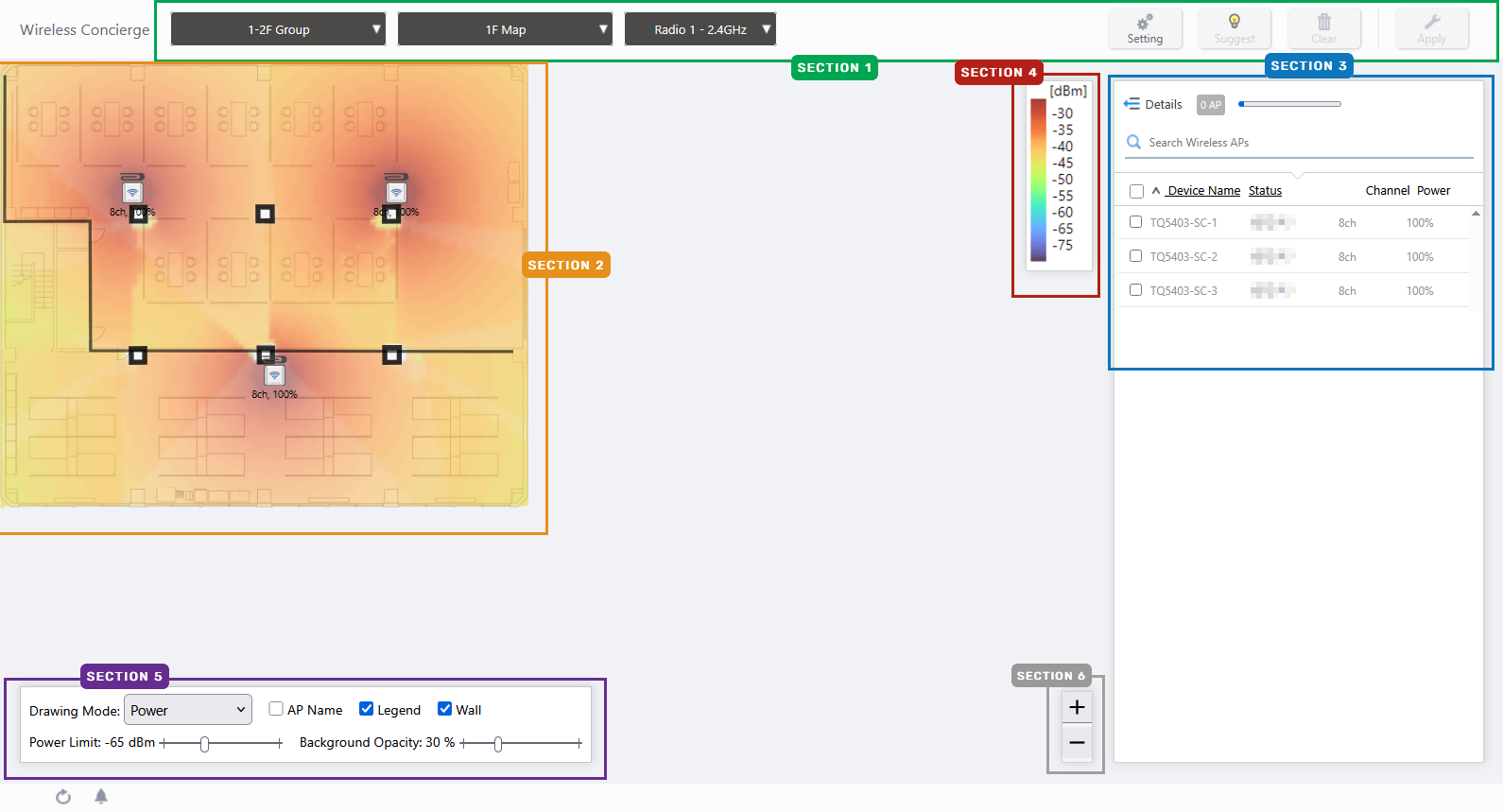The width and height of the screenshot is (1503, 812).
Task: Click the Suggest lightbulb icon
Action: (x=1234, y=23)
